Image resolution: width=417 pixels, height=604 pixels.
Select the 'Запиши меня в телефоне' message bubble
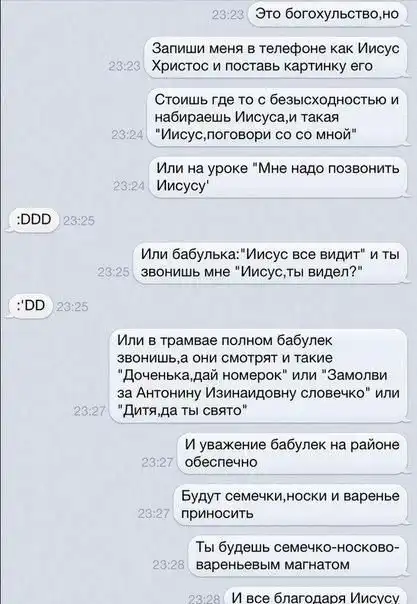click(275, 57)
